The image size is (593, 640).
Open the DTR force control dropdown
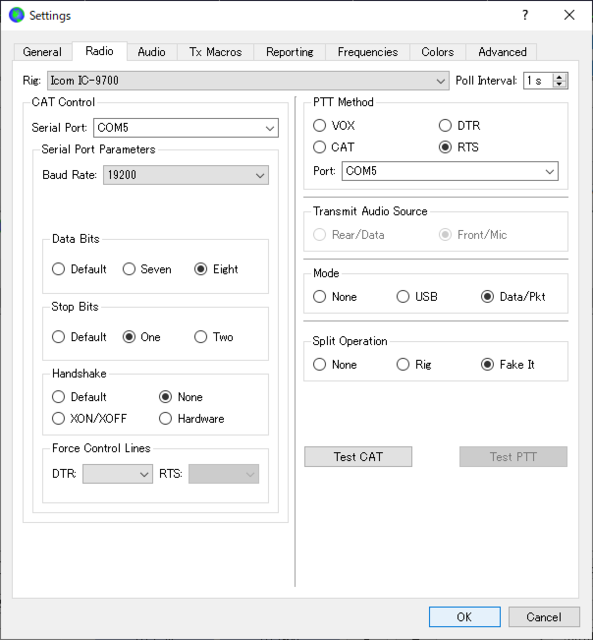118,474
